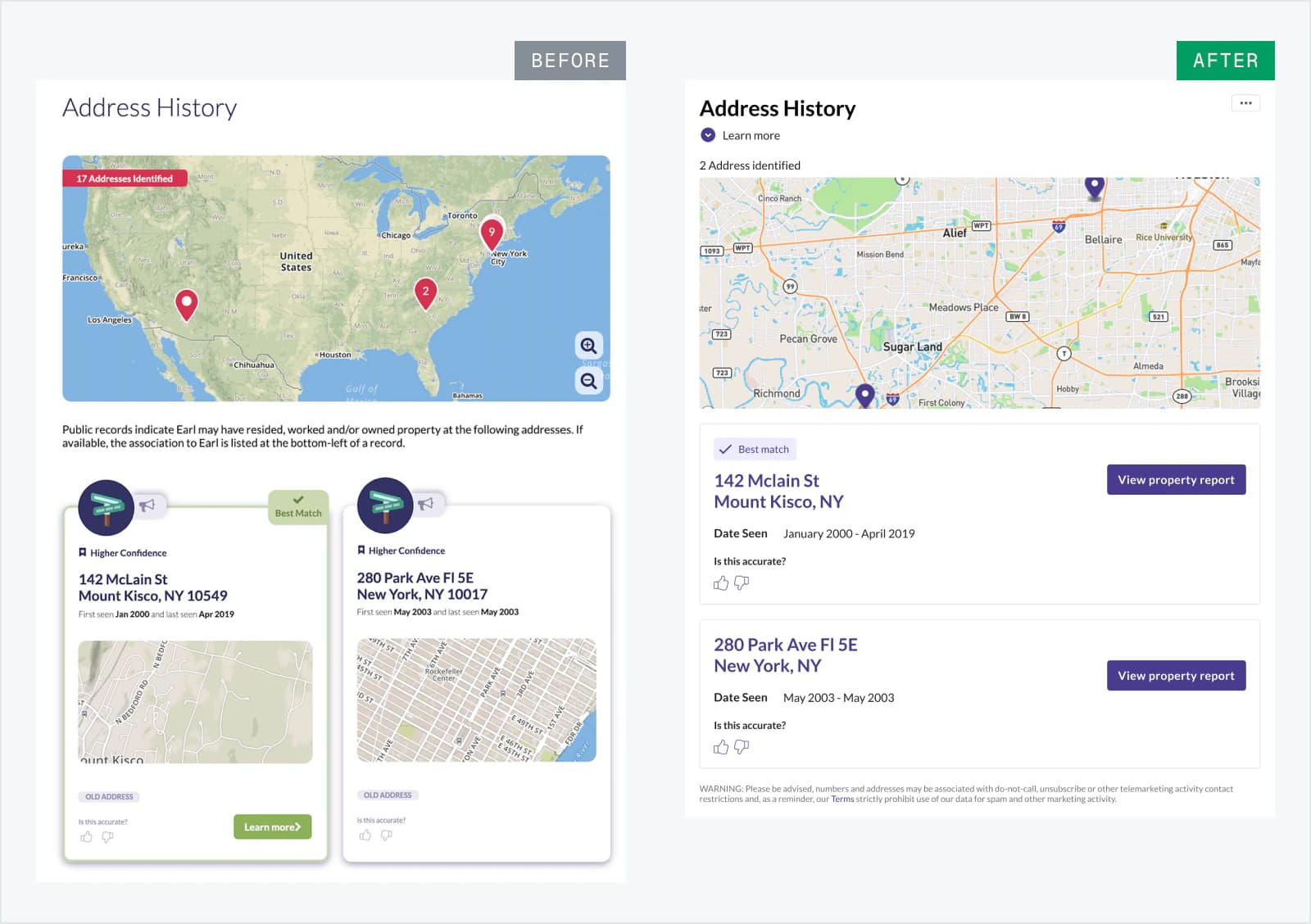Viewport: 1311px width, 924px height.
Task: Zoom out on the Before map
Action: [x=588, y=381]
